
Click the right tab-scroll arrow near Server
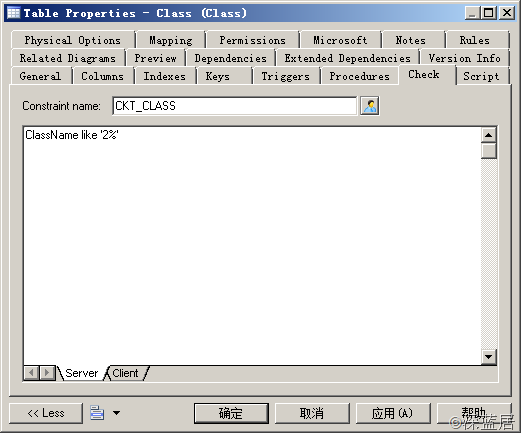click(x=47, y=373)
